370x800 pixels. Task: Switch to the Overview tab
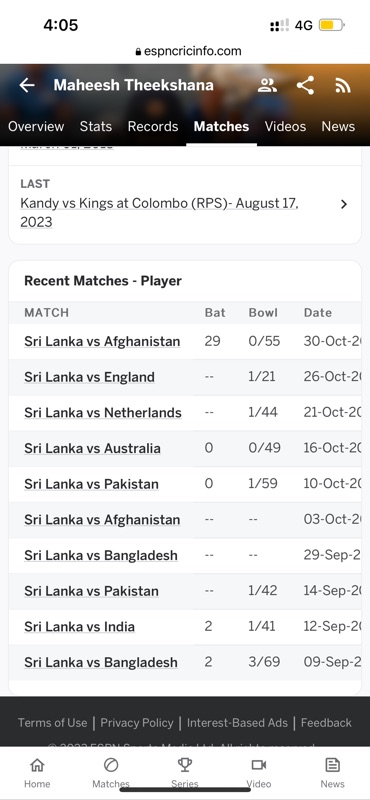36,127
